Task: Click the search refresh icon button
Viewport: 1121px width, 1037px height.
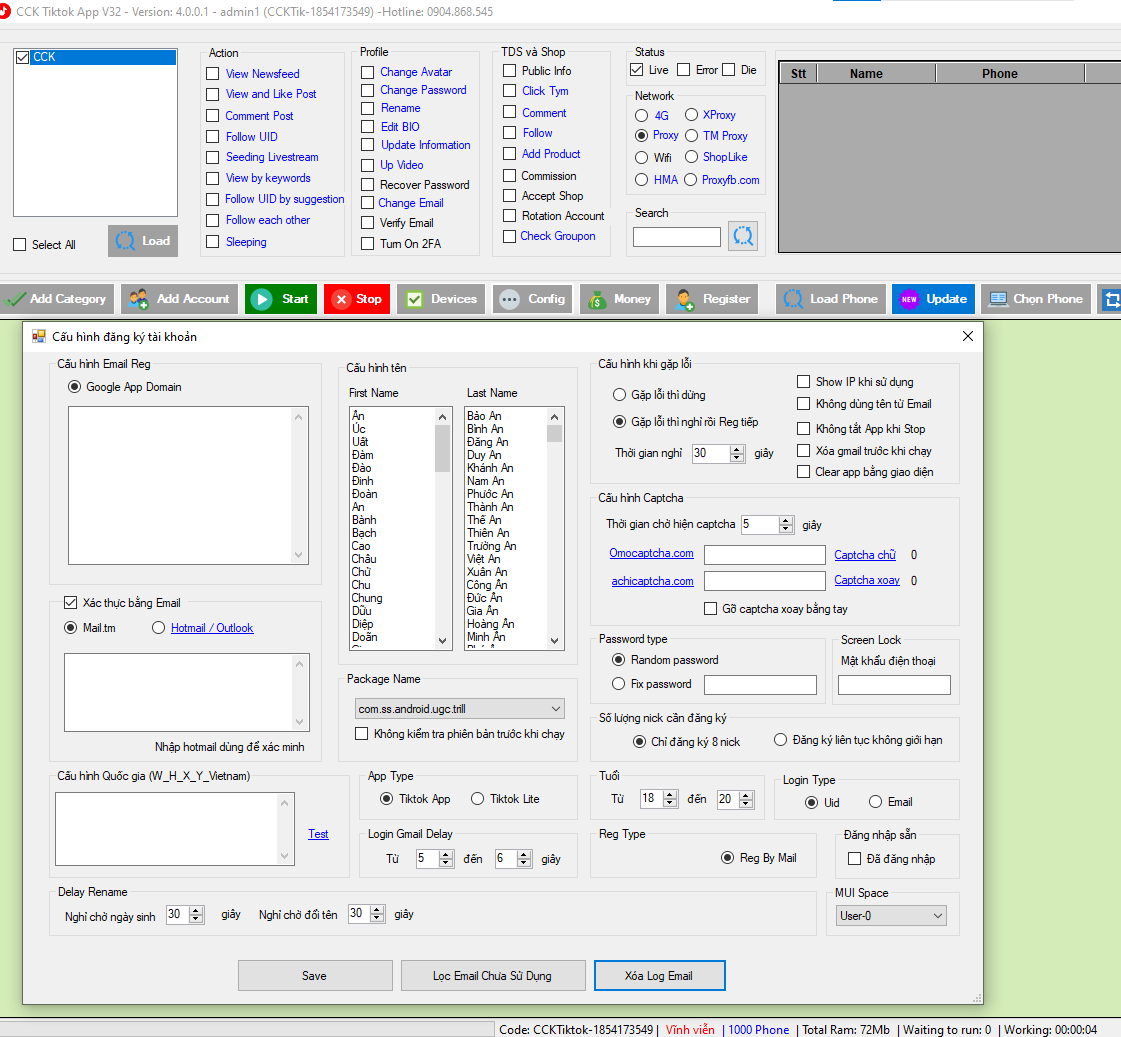Action: coord(743,236)
